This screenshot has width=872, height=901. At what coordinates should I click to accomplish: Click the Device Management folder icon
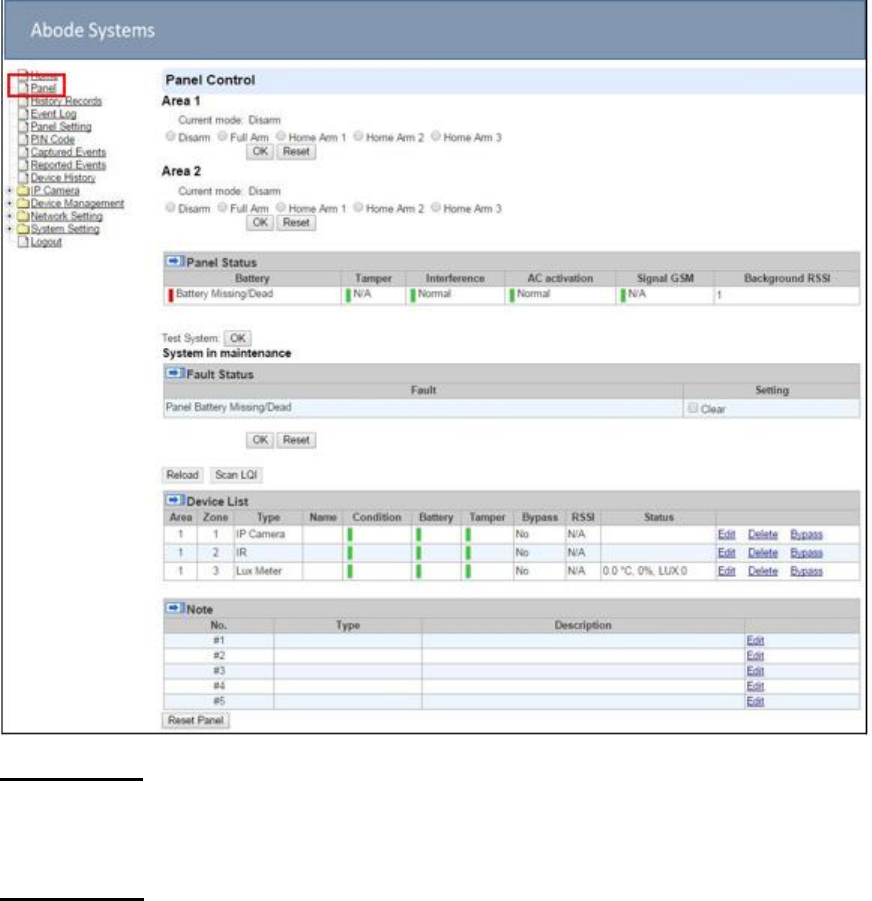pos(23,203)
